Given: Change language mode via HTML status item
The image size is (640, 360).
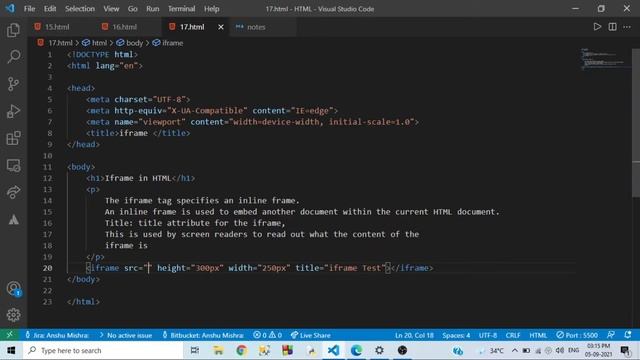Looking at the screenshot, I should click(538, 335).
